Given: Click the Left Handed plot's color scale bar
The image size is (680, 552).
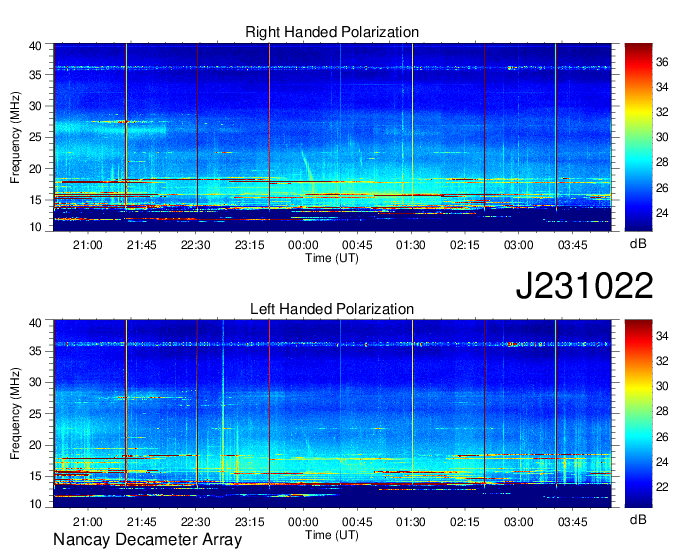Looking at the screenshot, I should [x=638, y=414].
